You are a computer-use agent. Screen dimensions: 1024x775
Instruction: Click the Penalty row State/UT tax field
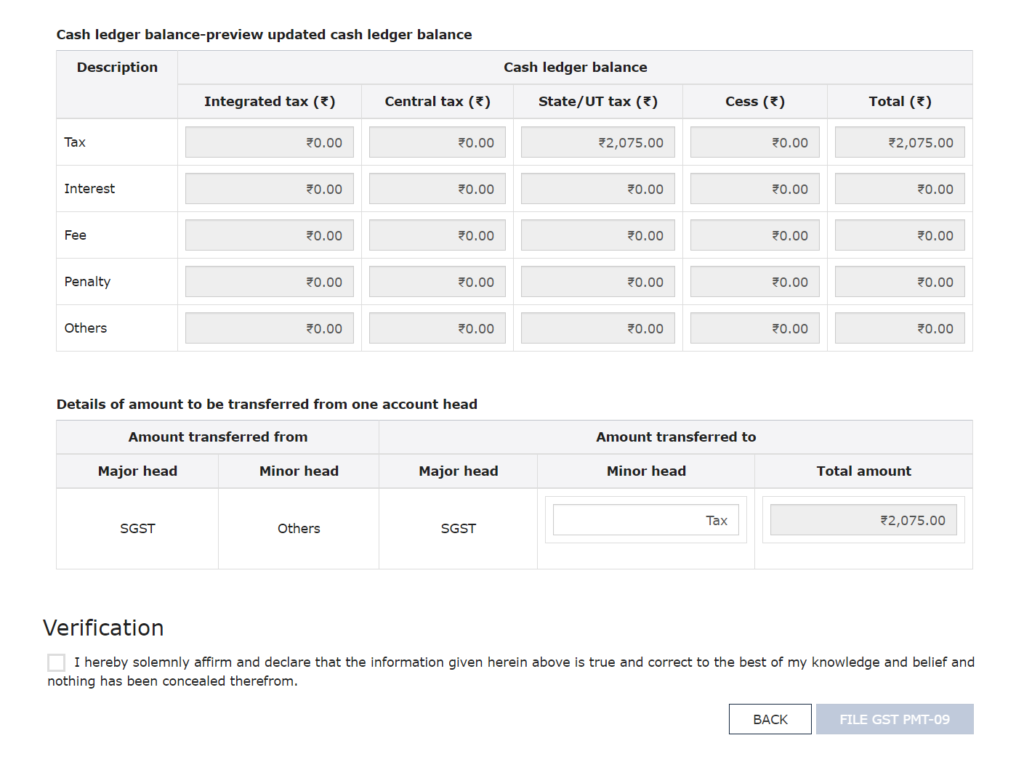(598, 282)
